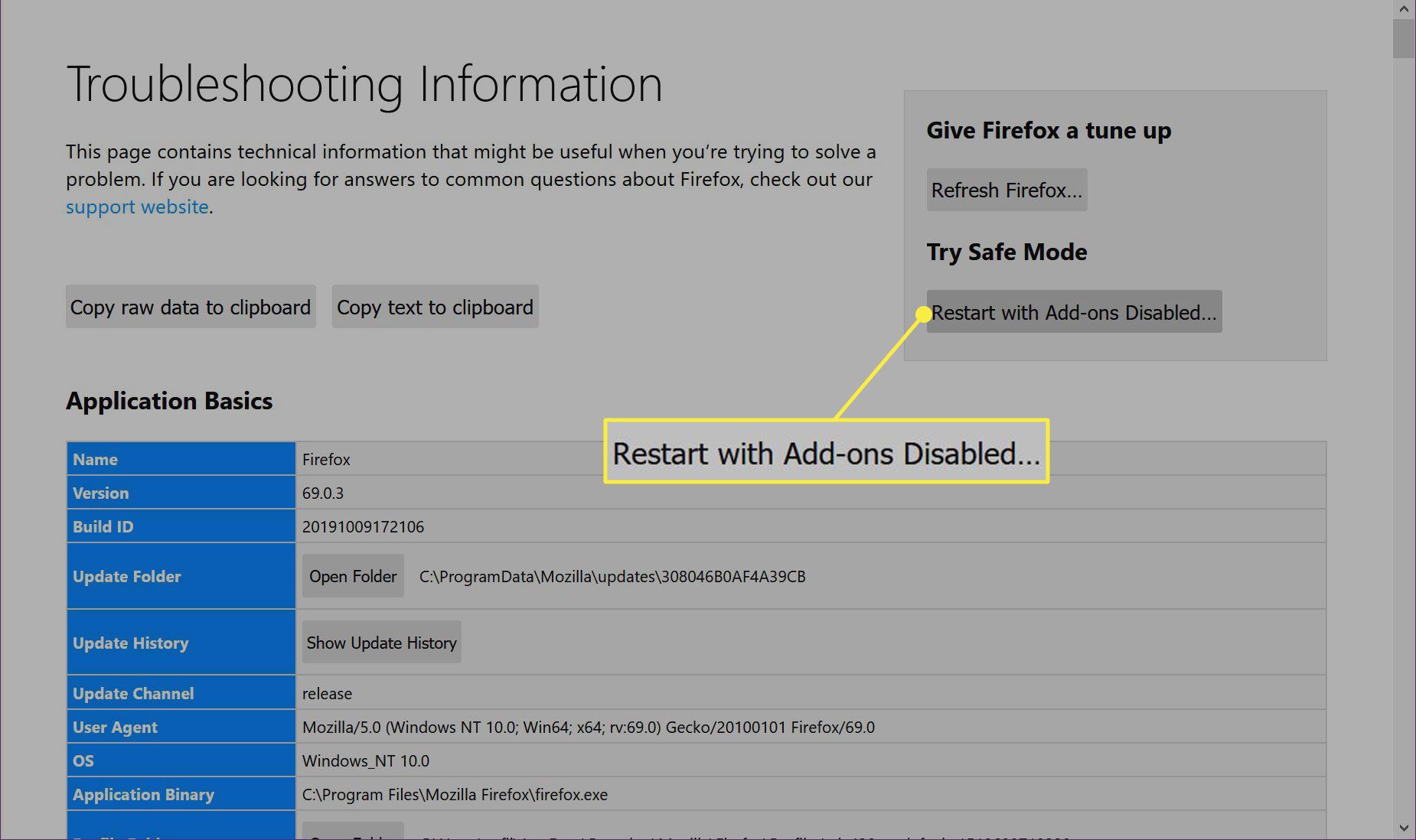Copy raw data to clipboard

pyautogui.click(x=191, y=307)
